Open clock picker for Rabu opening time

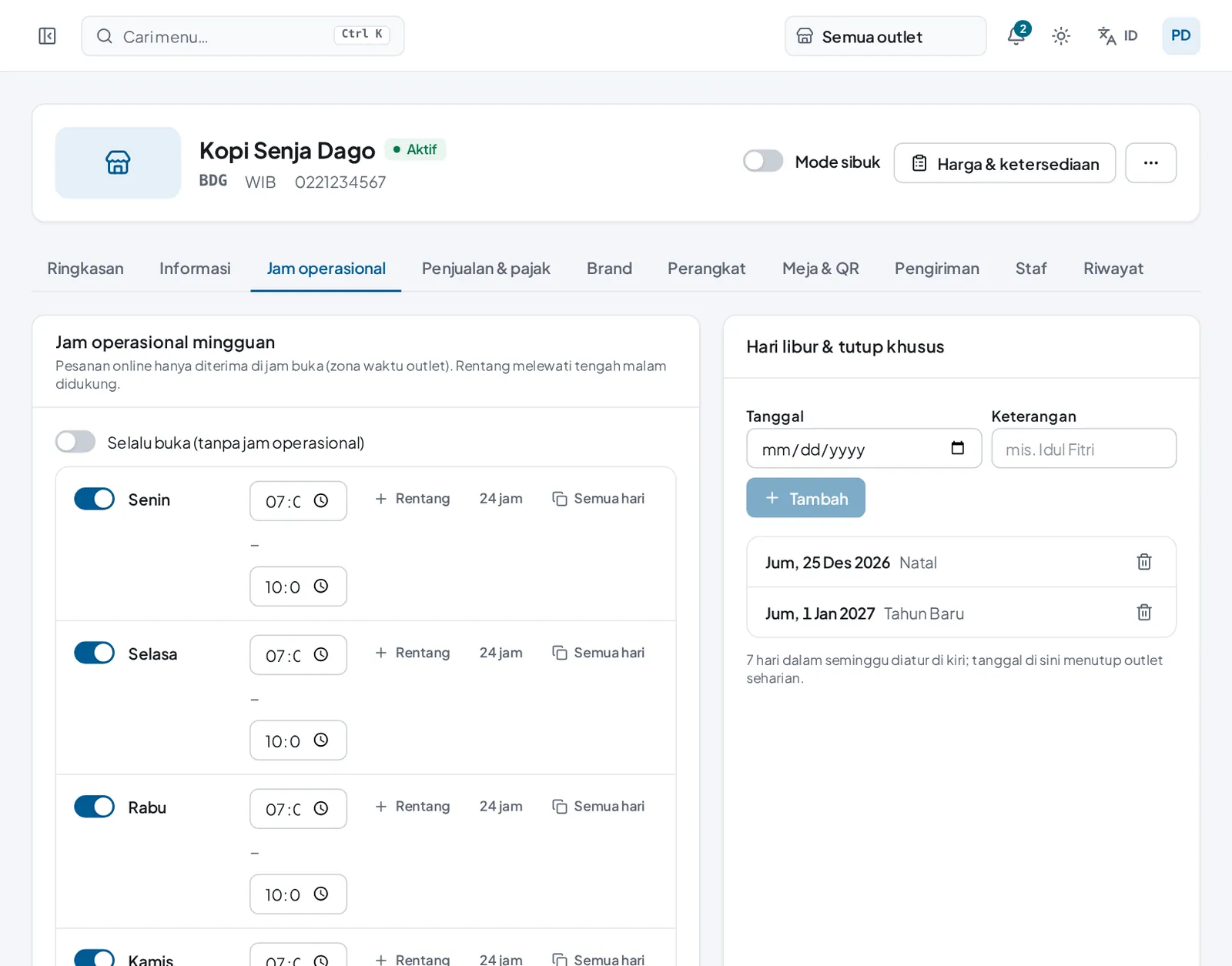[321, 809]
